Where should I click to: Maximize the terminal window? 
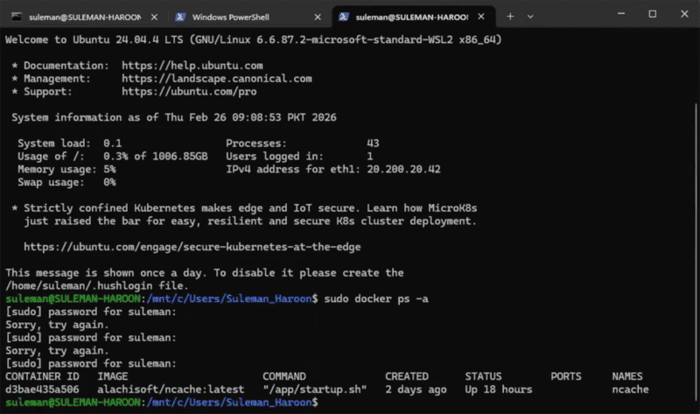click(x=652, y=14)
